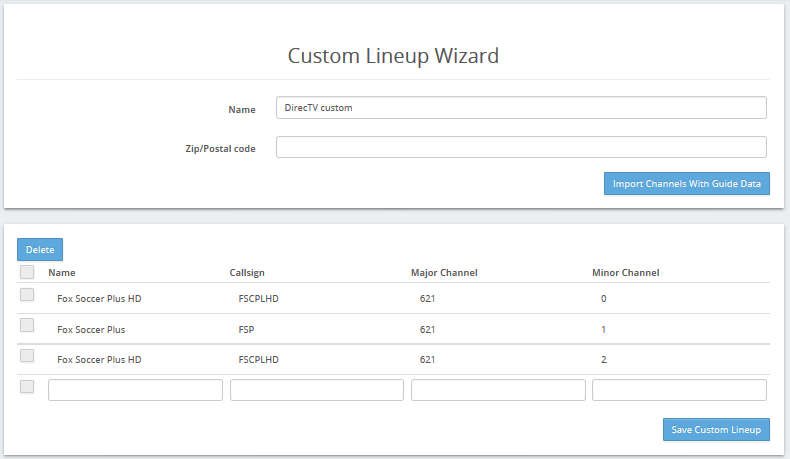Focus the lineup Name field containing DirecTV custom
The width and height of the screenshot is (790, 459).
coord(521,107)
